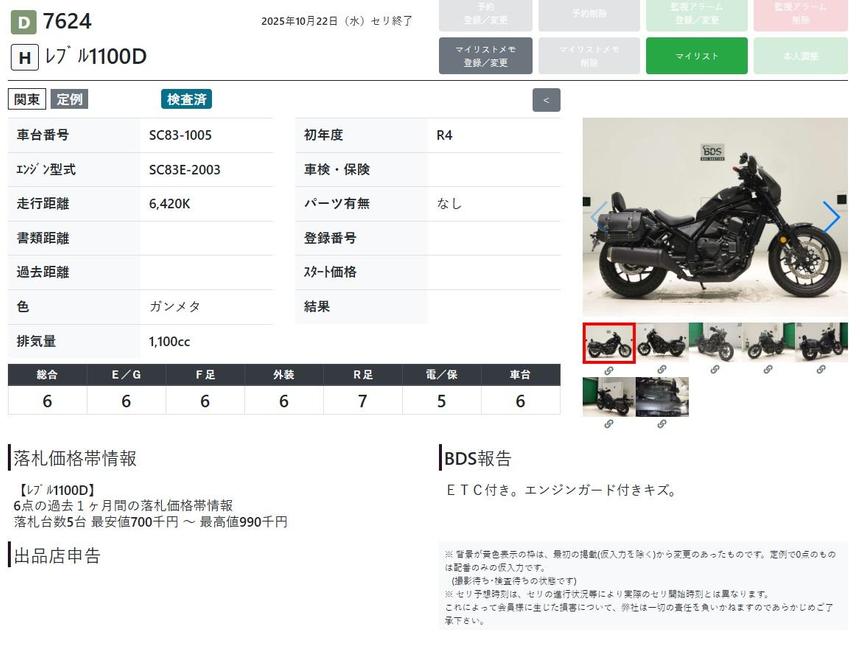Click the 関東 region tag
This screenshot has width=860, height=665.
tap(27, 99)
